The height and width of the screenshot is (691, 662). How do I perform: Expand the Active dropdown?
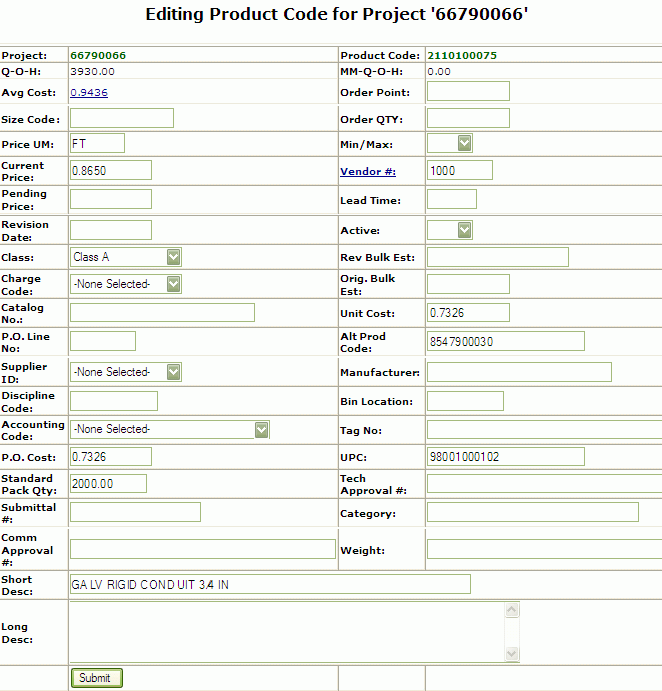pyautogui.click(x=449, y=230)
